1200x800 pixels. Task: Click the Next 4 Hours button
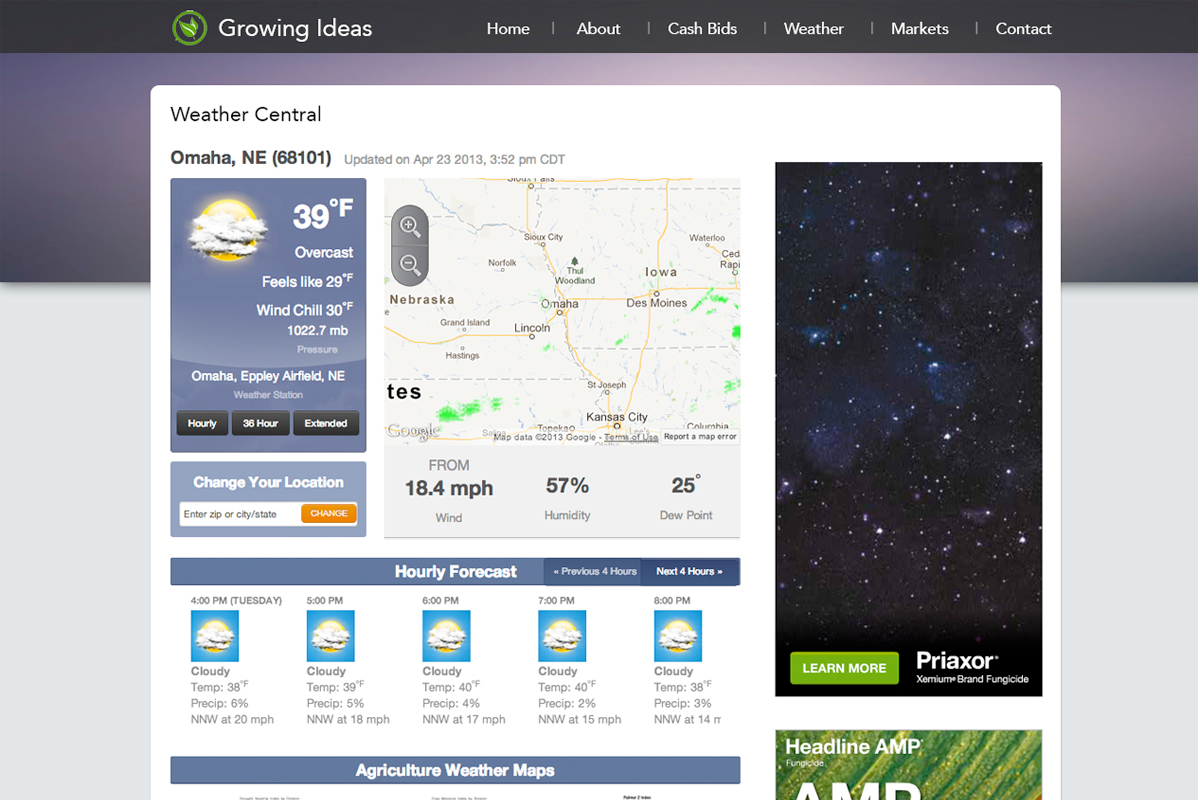click(689, 572)
